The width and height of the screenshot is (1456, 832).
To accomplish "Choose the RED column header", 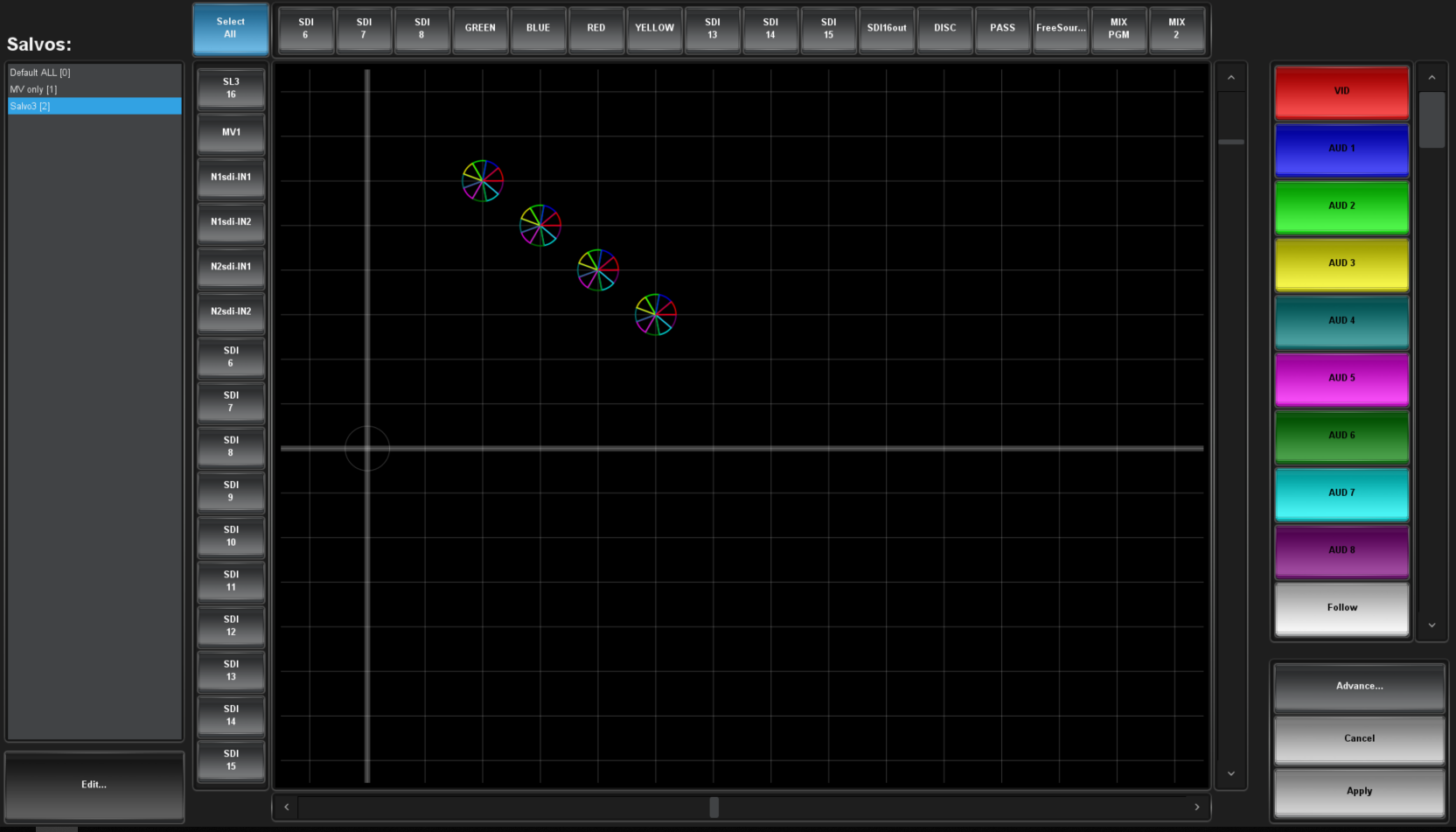I will pyautogui.click(x=596, y=29).
